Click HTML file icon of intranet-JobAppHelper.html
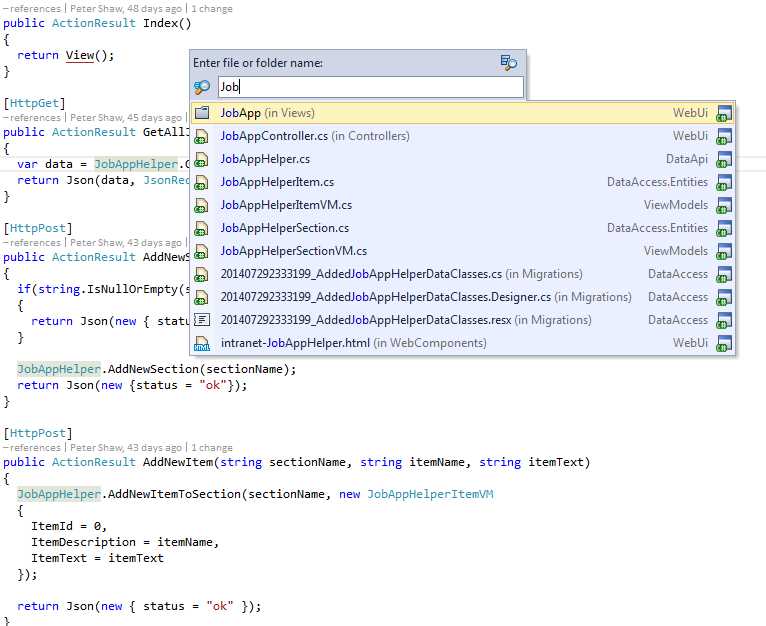This screenshot has width=766, height=626. click(x=202, y=343)
